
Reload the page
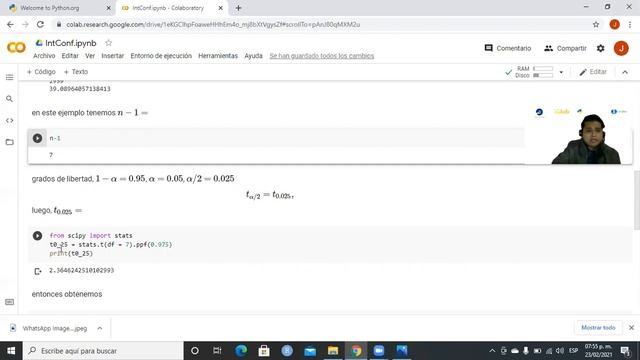pos(40,24)
